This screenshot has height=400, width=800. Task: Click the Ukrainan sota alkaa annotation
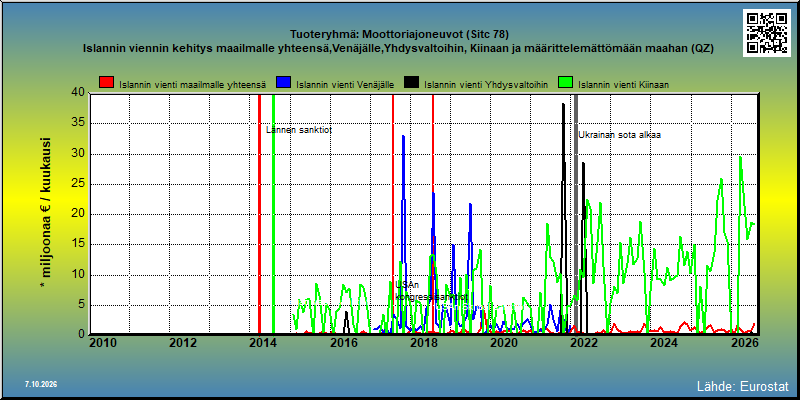pos(619,135)
